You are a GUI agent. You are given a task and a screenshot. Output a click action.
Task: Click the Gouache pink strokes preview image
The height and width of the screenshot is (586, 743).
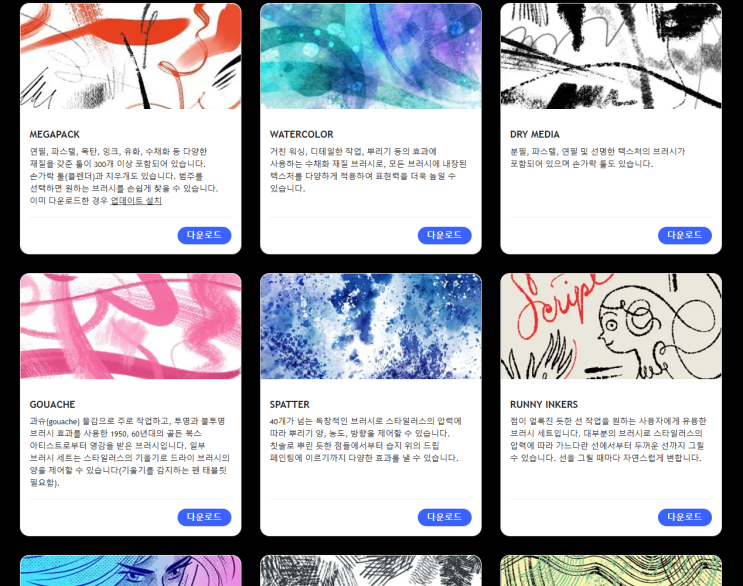[x=131, y=326]
